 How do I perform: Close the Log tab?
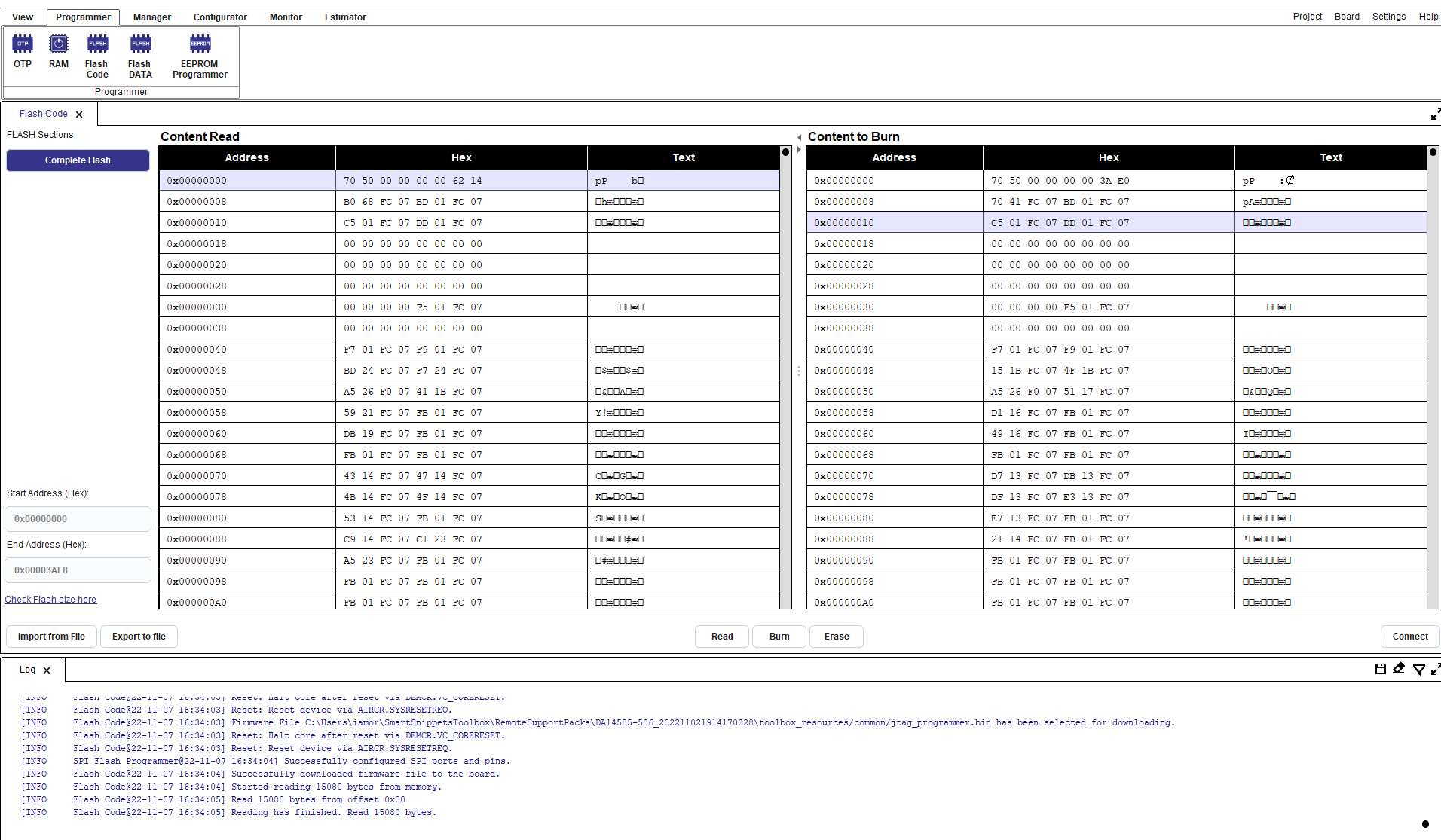(x=47, y=670)
